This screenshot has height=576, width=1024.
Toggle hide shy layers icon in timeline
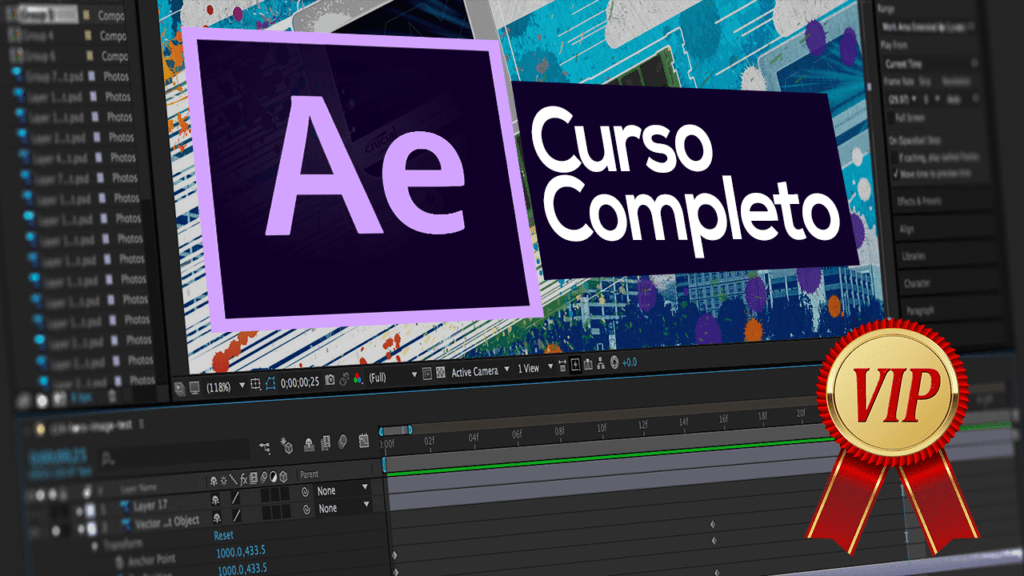[309, 445]
